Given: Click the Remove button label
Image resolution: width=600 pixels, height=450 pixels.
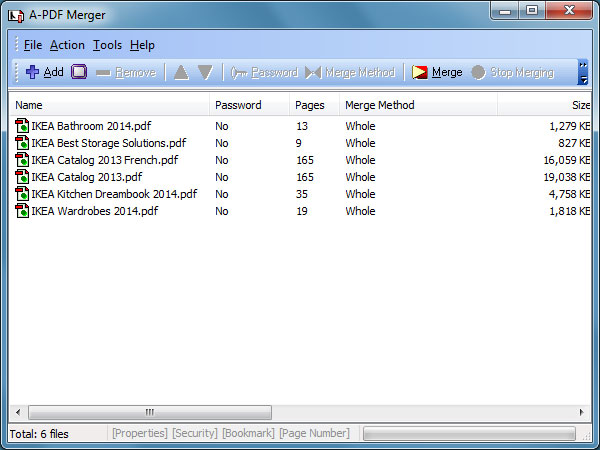Looking at the screenshot, I should pyautogui.click(x=135, y=72).
